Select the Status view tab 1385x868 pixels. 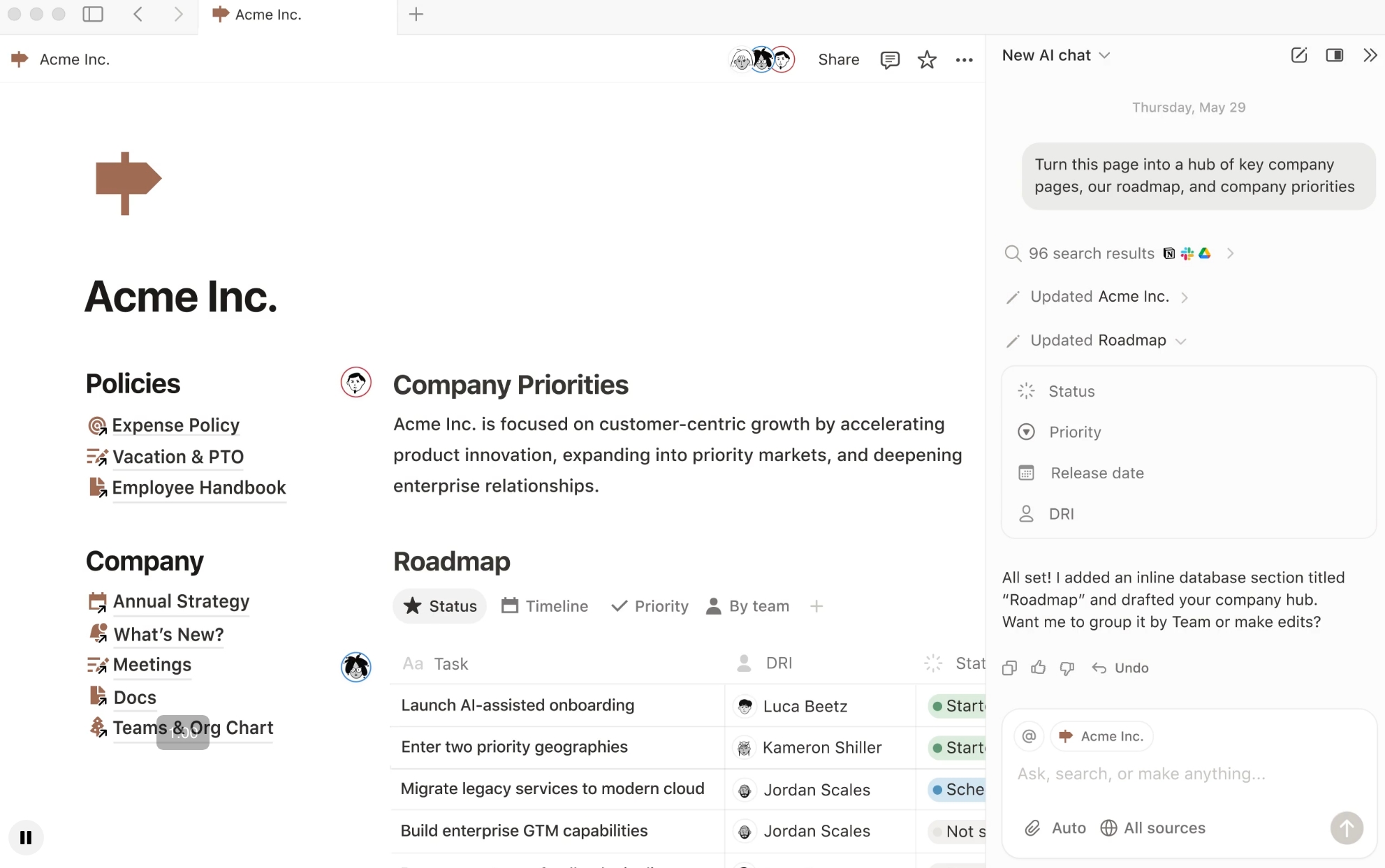coord(440,606)
